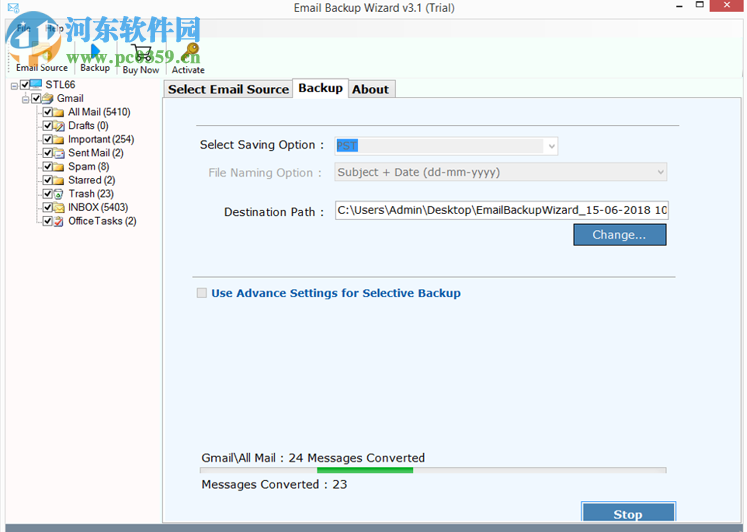Click the 'Select Saving Option :' label
Screen dimensions: 747x532
[262, 145]
